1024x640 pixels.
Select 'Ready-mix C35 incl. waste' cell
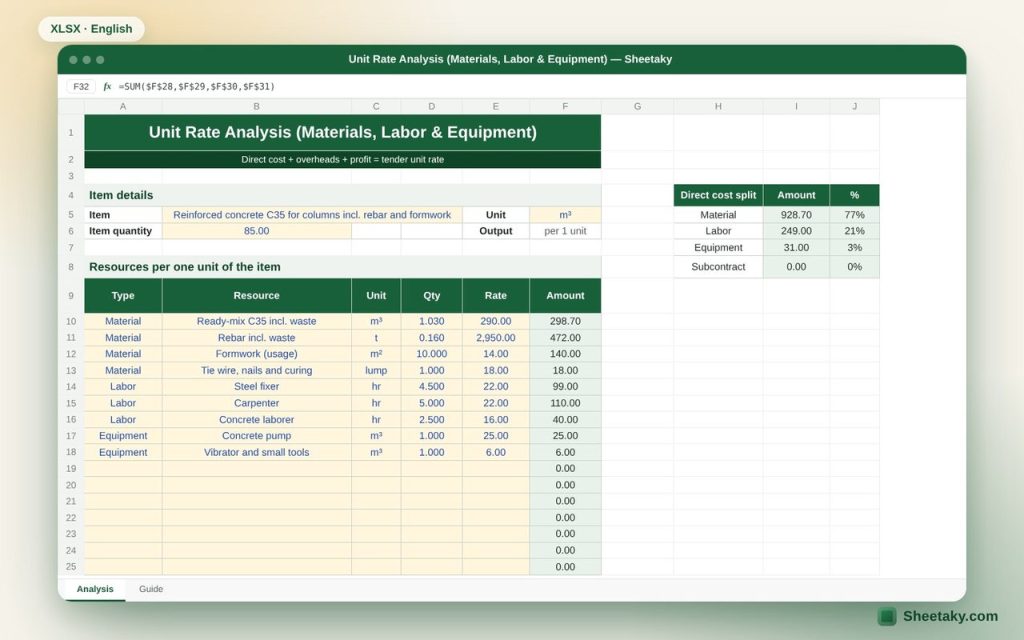(256, 321)
